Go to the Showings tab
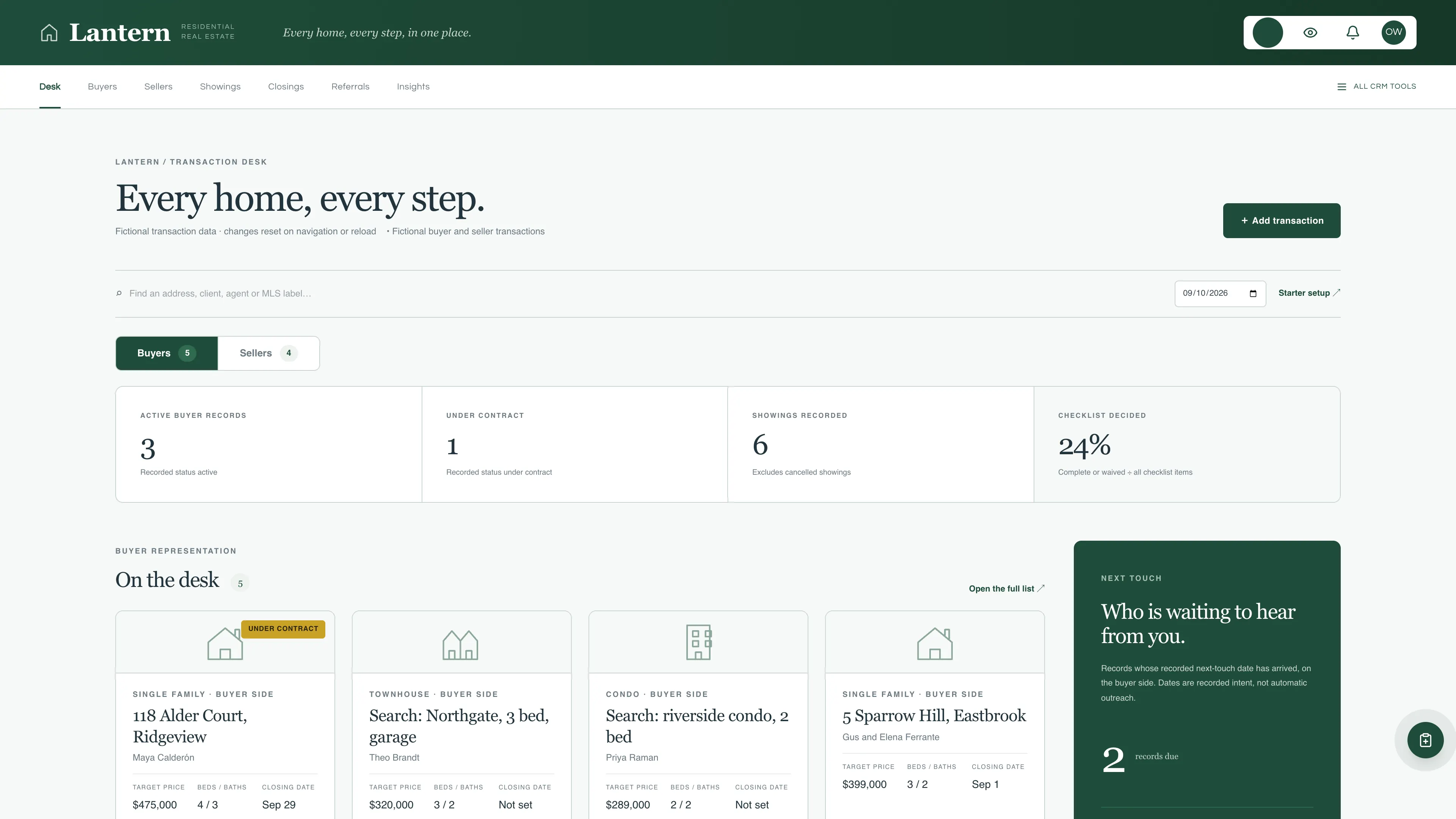The image size is (1456, 819). [x=220, y=86]
